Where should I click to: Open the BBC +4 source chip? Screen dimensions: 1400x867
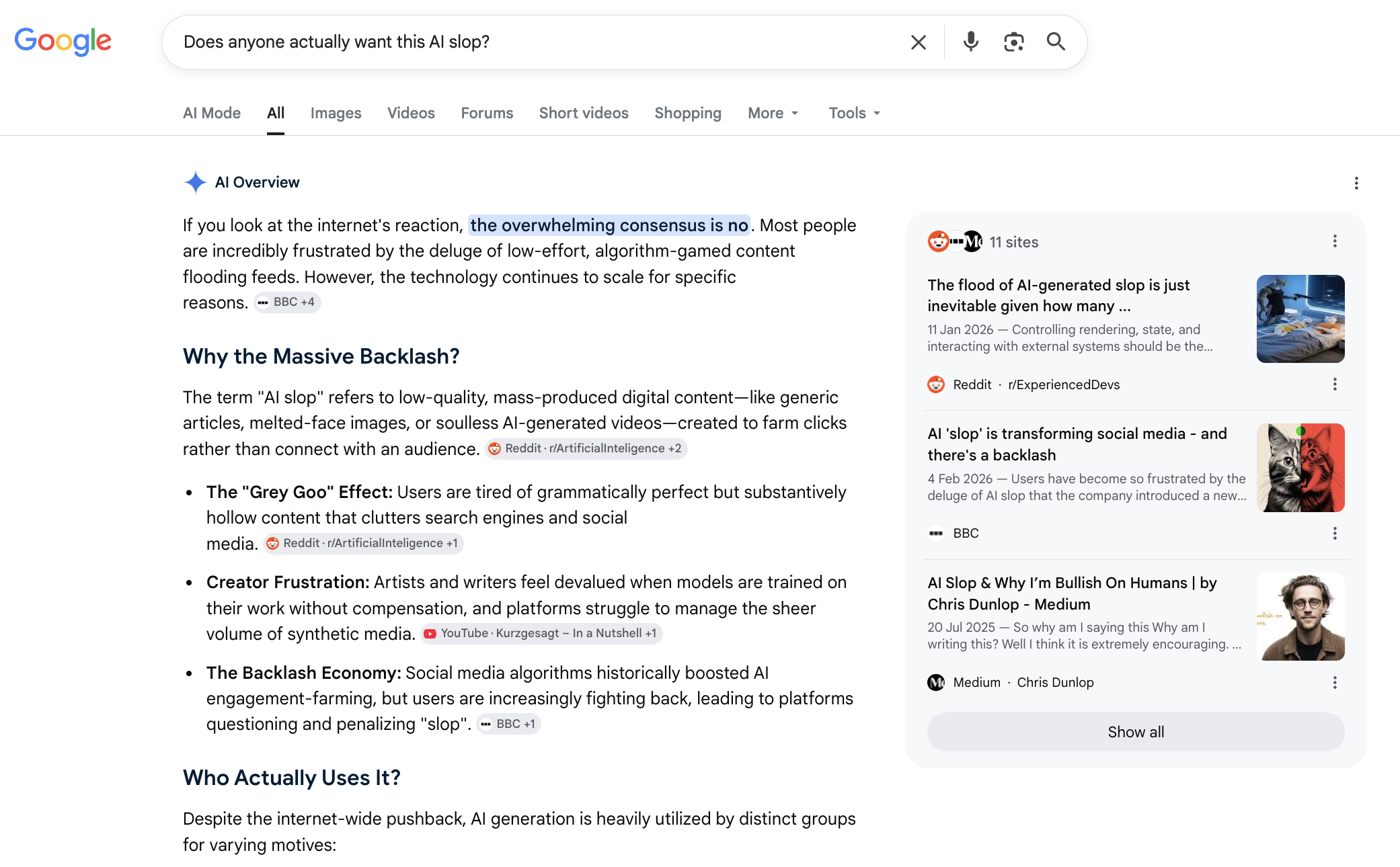[287, 302]
